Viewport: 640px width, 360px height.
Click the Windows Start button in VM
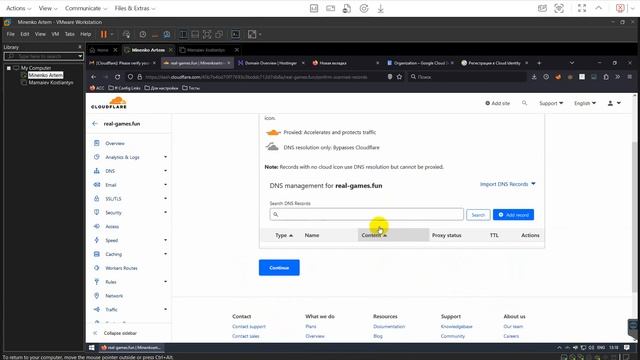tap(92, 348)
